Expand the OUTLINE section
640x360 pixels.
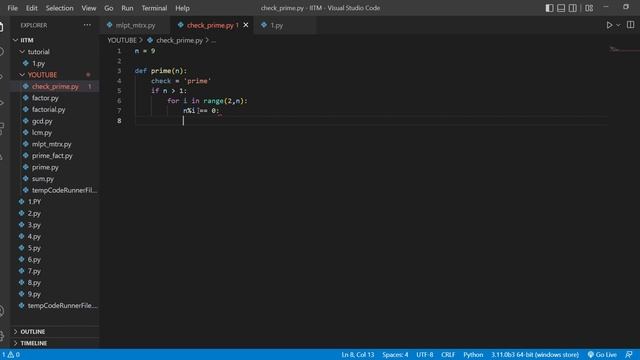point(33,332)
